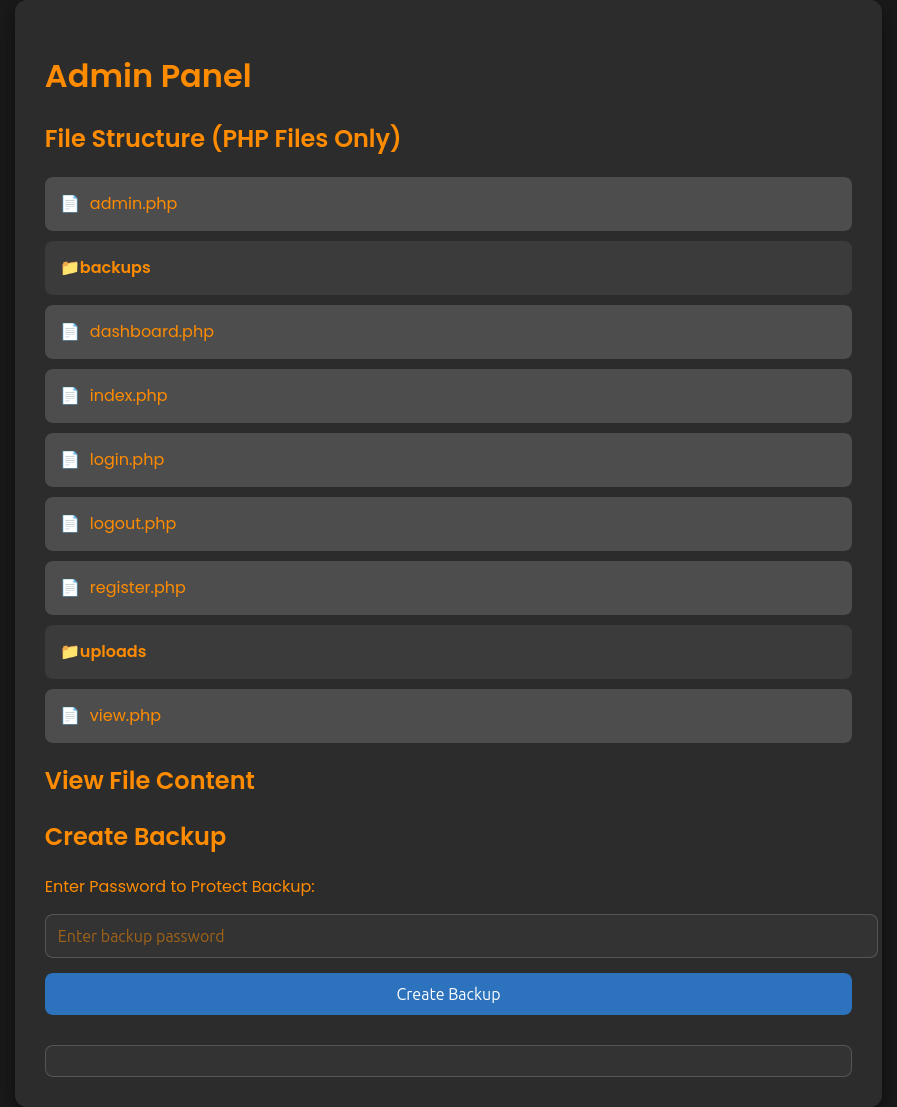View the dashboard.php file
The image size is (897, 1107).
pyautogui.click(x=151, y=332)
